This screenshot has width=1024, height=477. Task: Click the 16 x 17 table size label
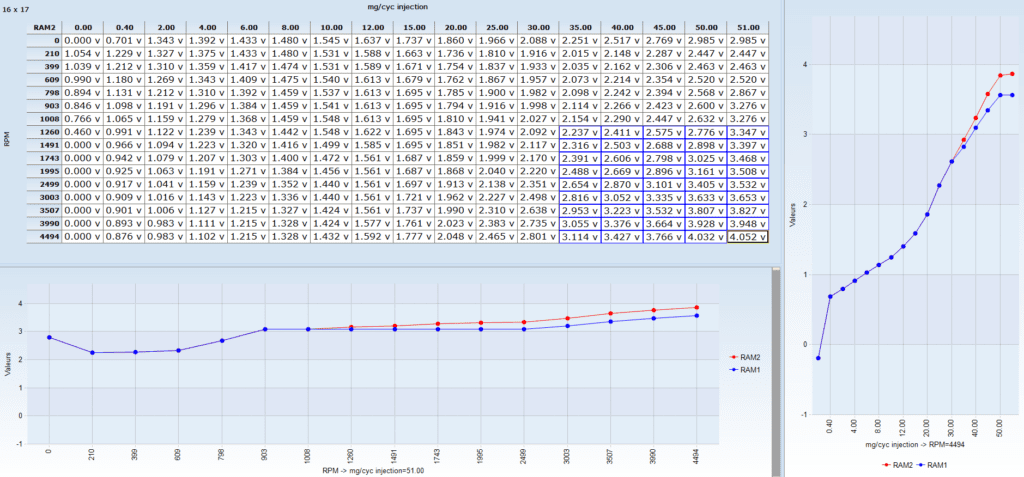19,8
